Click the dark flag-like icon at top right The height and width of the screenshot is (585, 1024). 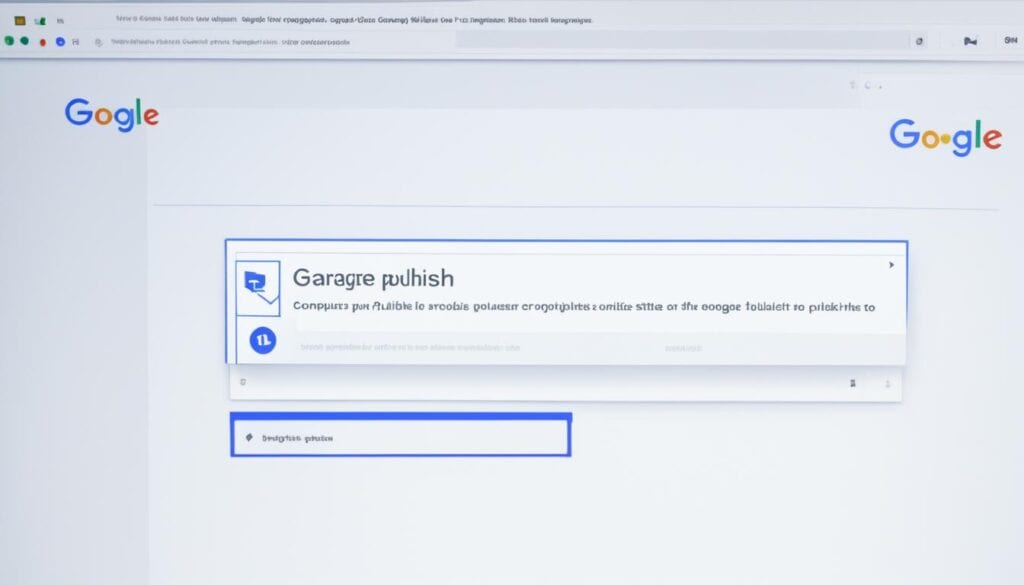[x=970, y=41]
